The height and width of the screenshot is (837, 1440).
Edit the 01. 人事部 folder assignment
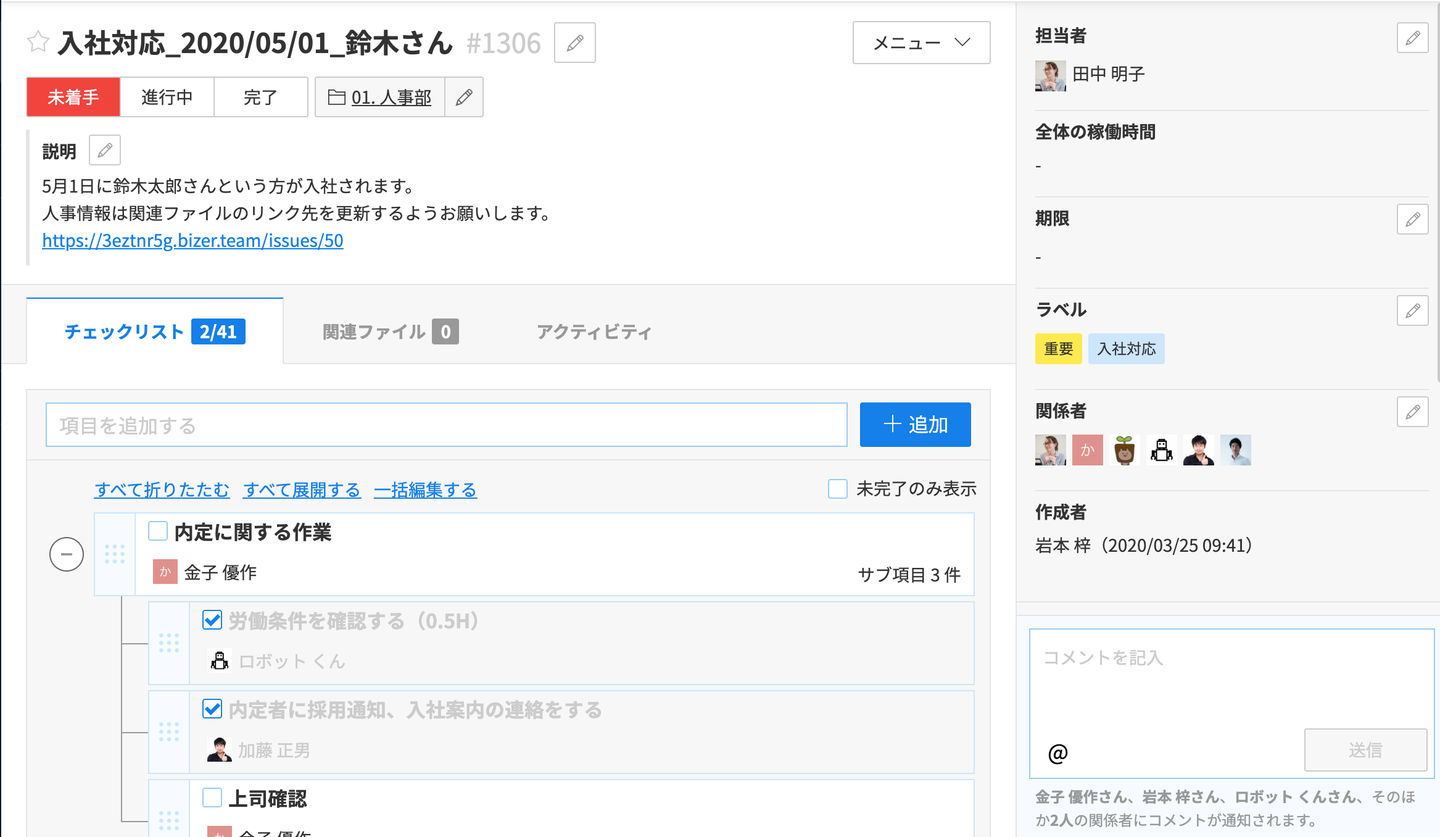coord(464,97)
